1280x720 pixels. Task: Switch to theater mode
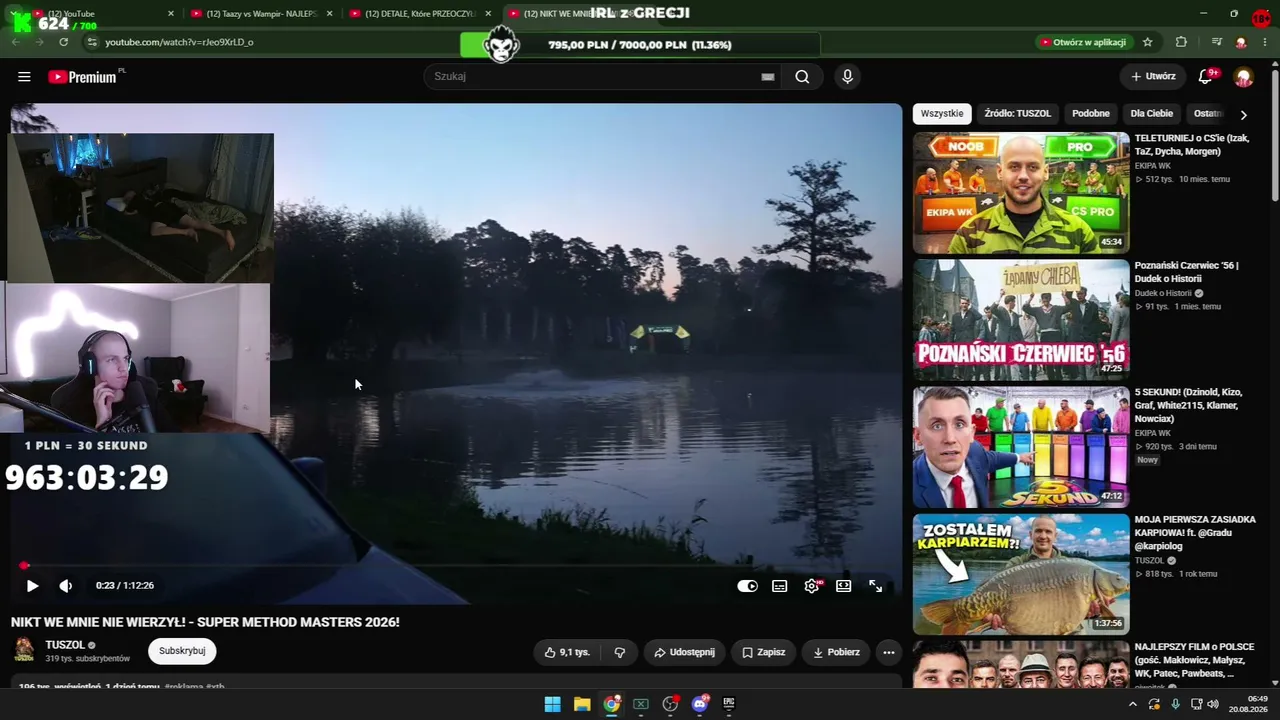click(x=844, y=586)
